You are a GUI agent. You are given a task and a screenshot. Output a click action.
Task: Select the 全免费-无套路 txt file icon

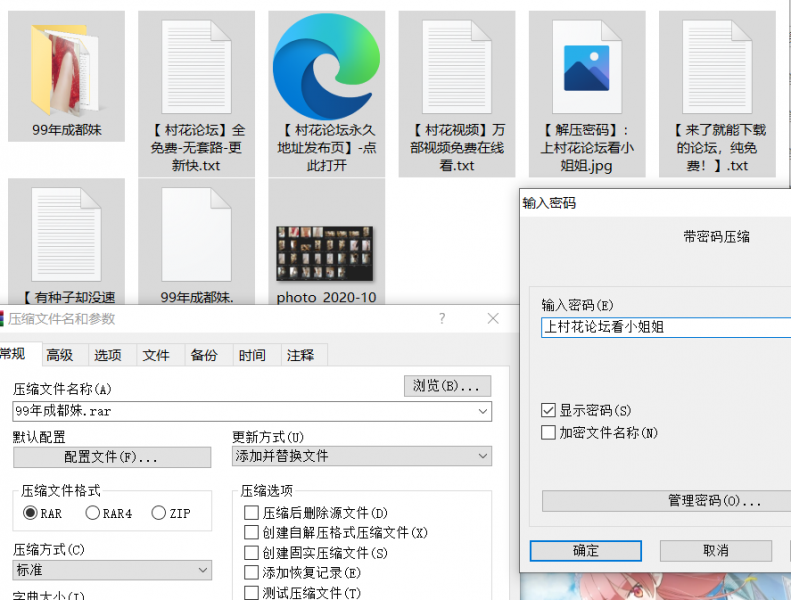coord(196,68)
